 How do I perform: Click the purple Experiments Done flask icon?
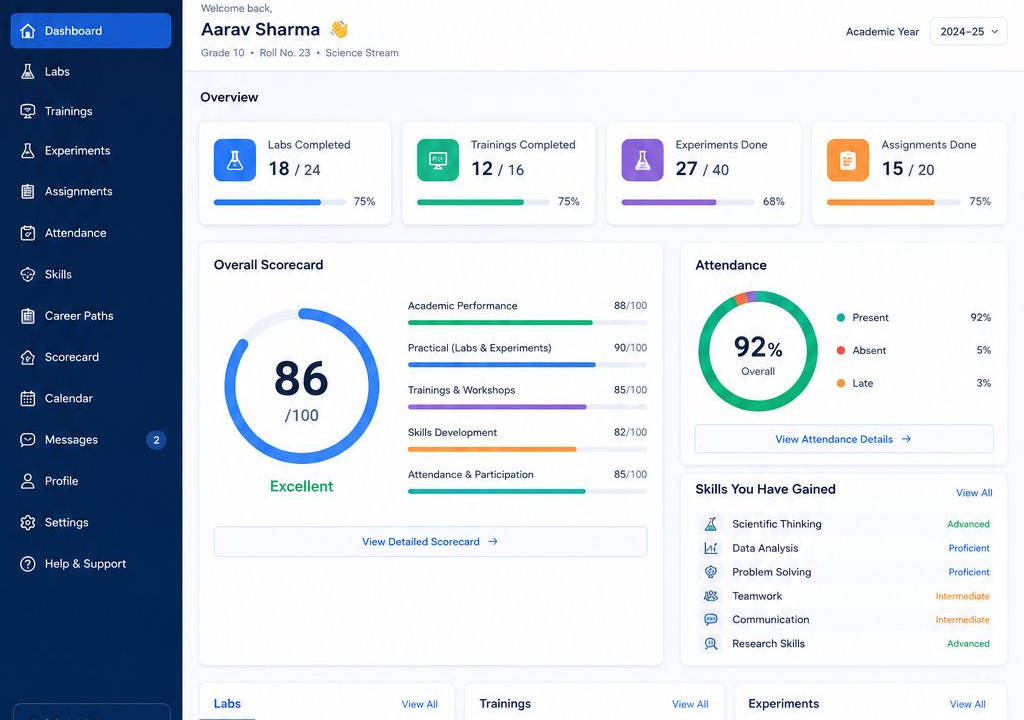coord(643,160)
